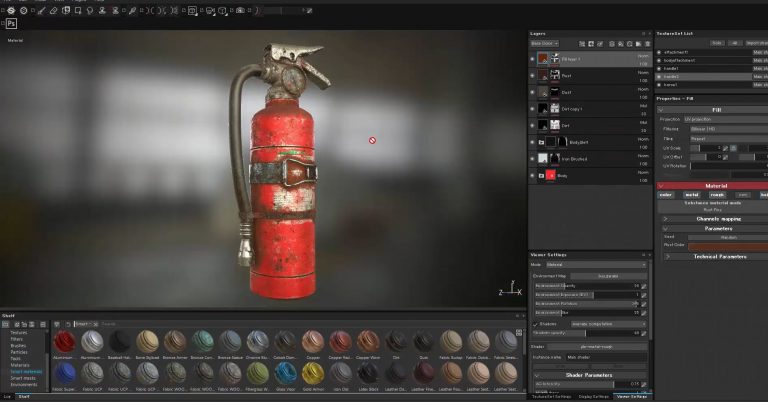Open the Base Color channel dropdown

(543, 44)
